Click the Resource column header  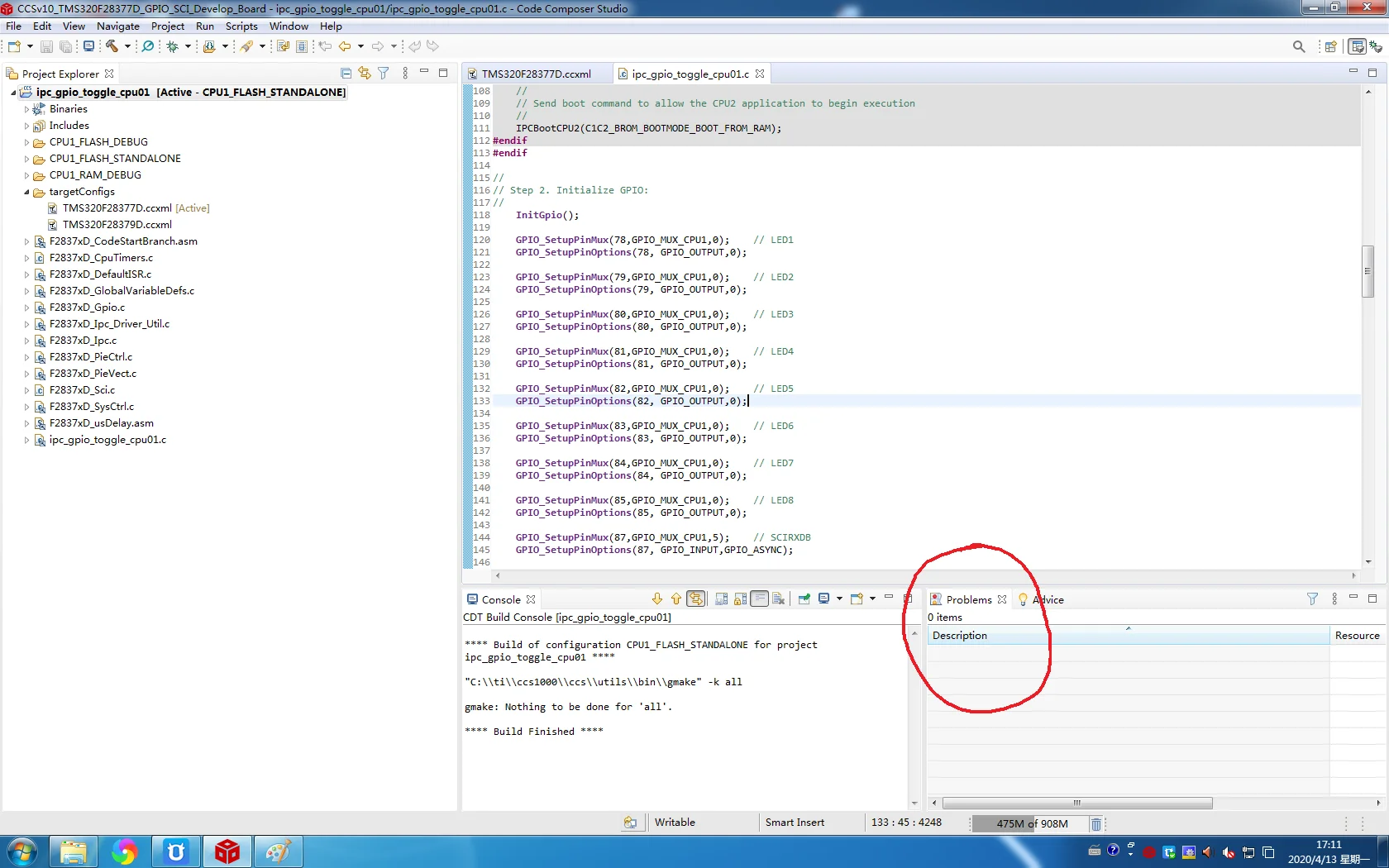coord(1357,635)
